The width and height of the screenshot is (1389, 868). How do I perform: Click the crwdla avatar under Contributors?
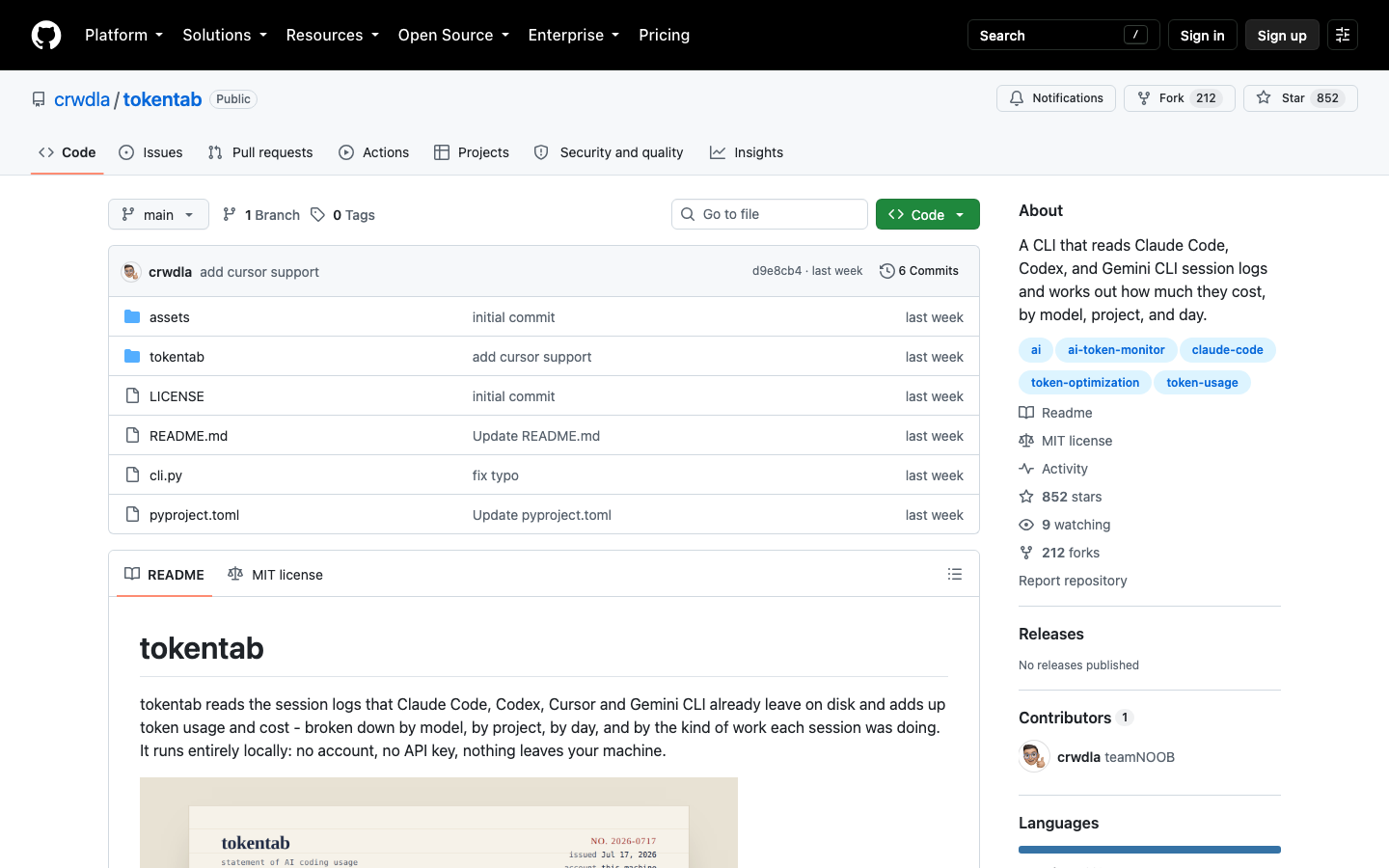[x=1034, y=757]
